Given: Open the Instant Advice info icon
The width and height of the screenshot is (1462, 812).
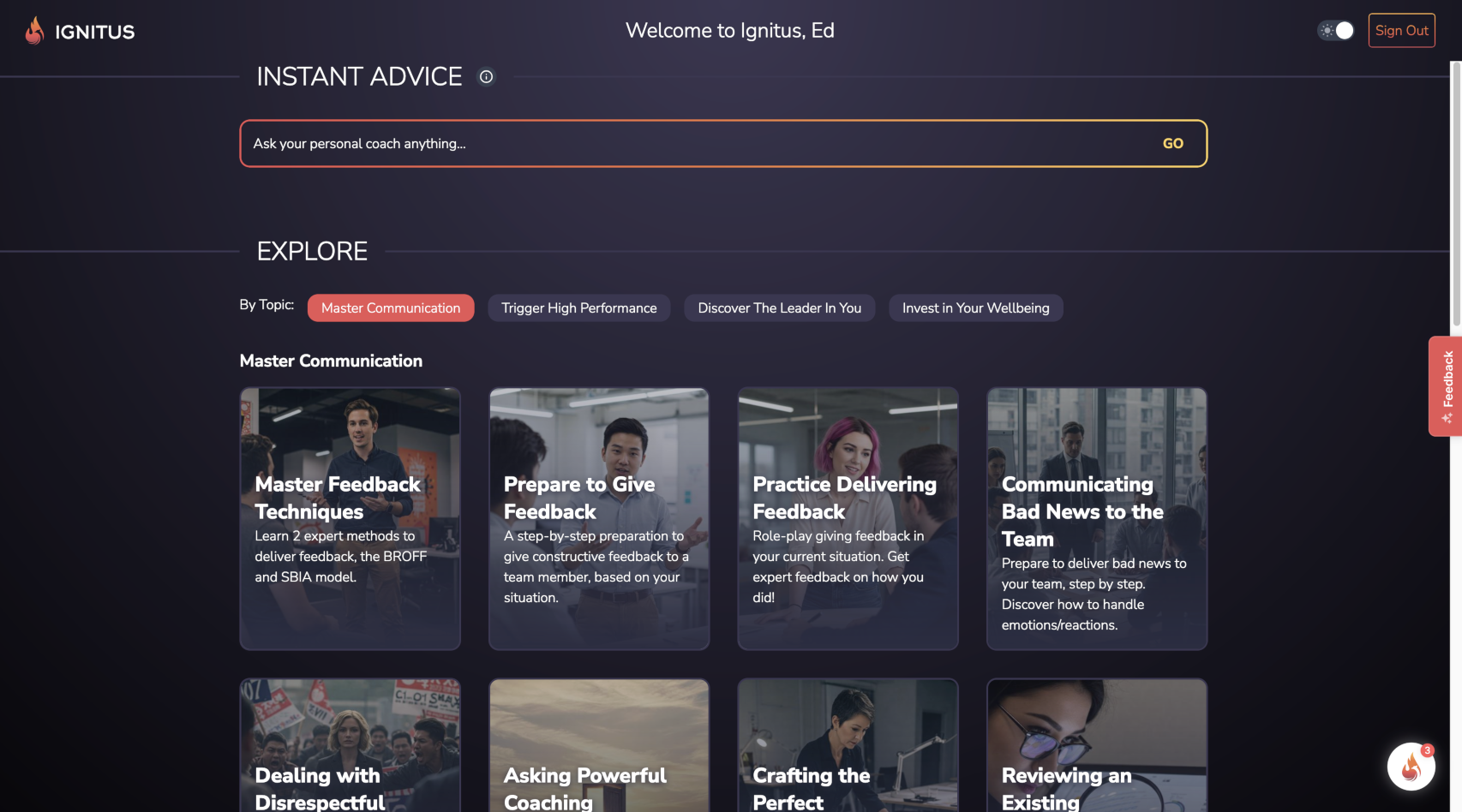Looking at the screenshot, I should [486, 77].
